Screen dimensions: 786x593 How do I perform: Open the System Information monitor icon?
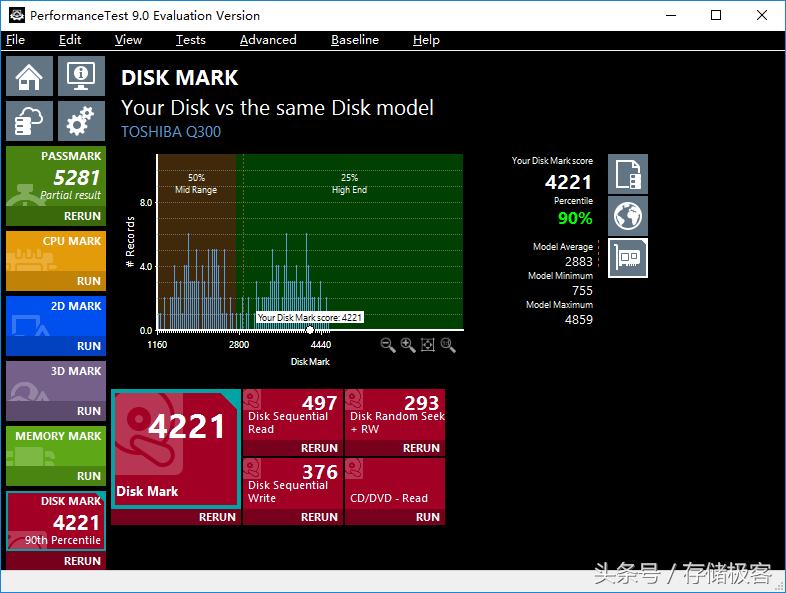click(80, 77)
